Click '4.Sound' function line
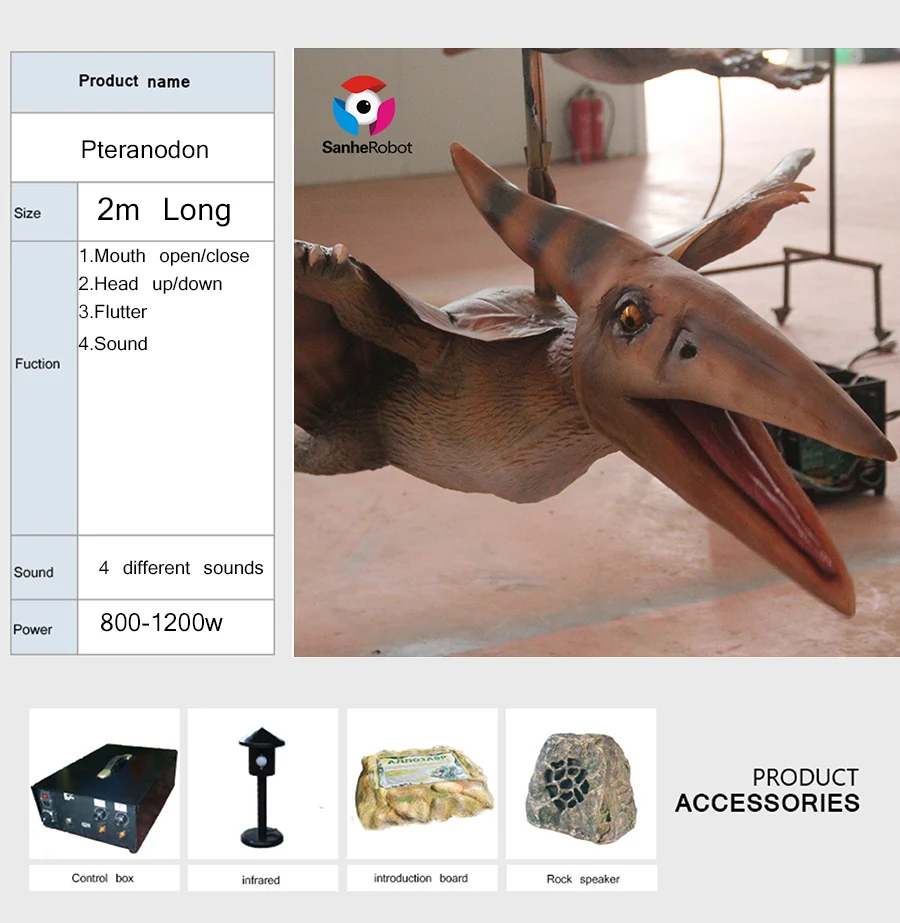This screenshot has height=923, width=900. [x=113, y=344]
